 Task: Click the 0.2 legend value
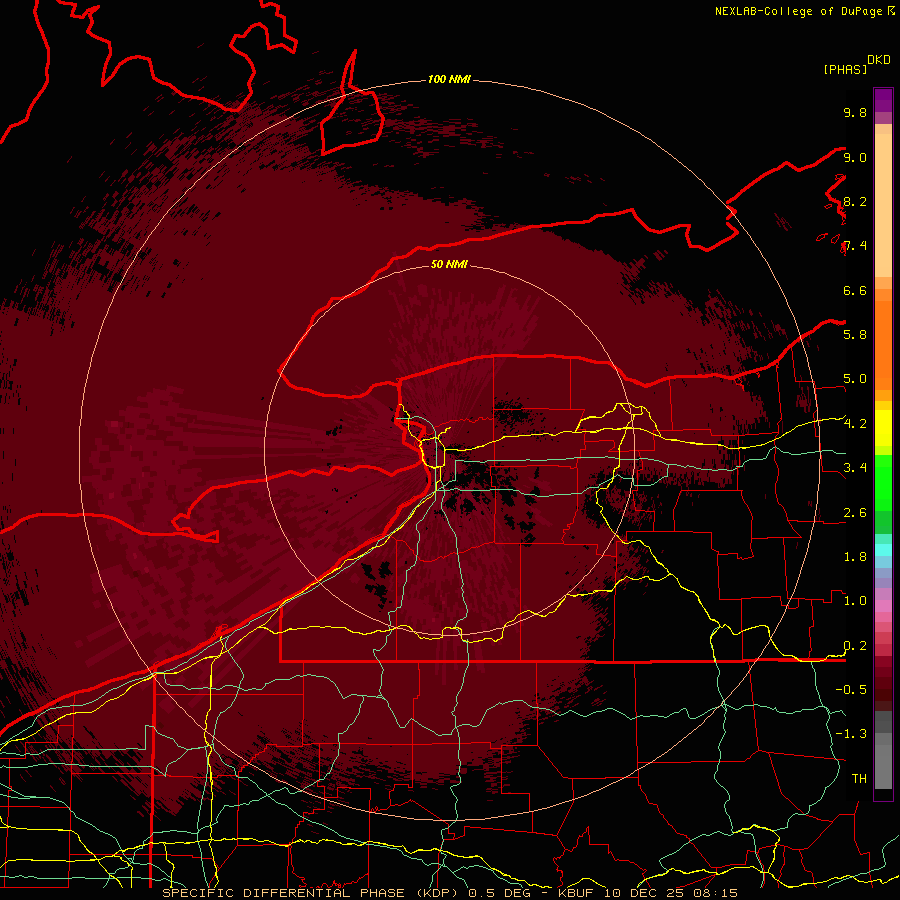pyautogui.click(x=855, y=646)
